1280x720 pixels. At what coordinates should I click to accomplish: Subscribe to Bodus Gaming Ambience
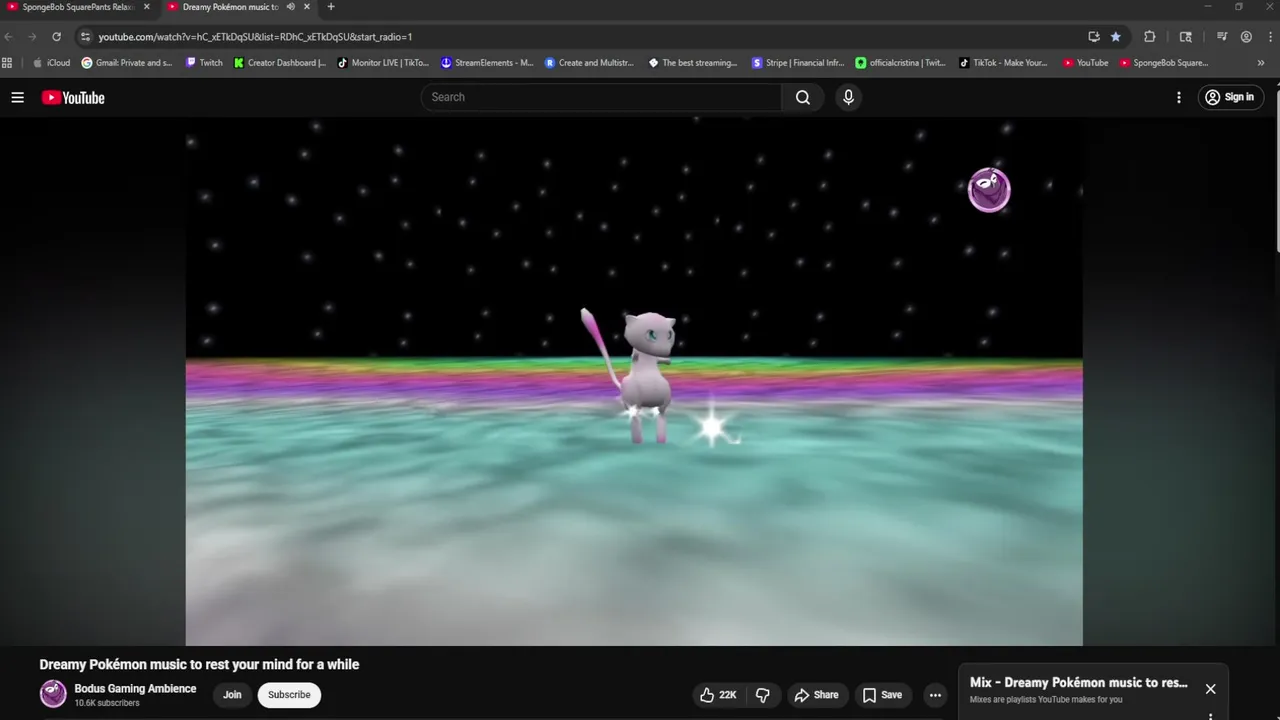click(x=289, y=695)
